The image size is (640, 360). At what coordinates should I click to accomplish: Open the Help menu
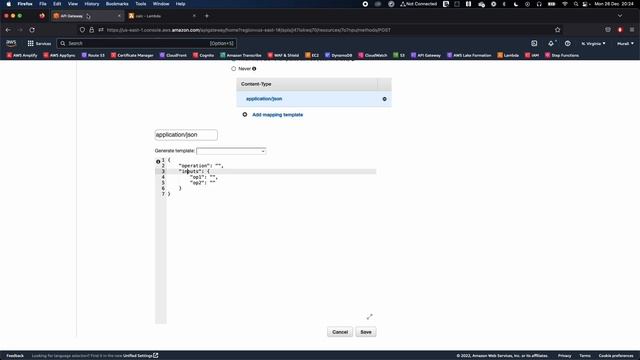180,4
